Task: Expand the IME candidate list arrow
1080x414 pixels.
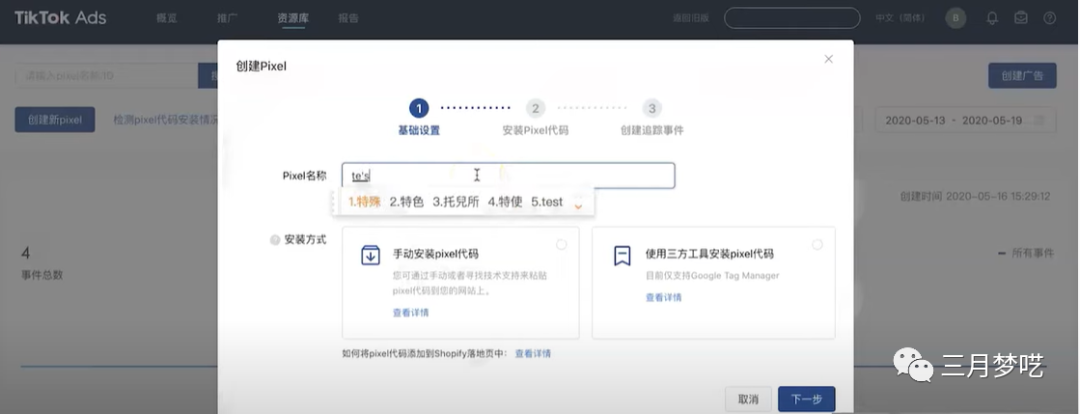Action: click(578, 204)
